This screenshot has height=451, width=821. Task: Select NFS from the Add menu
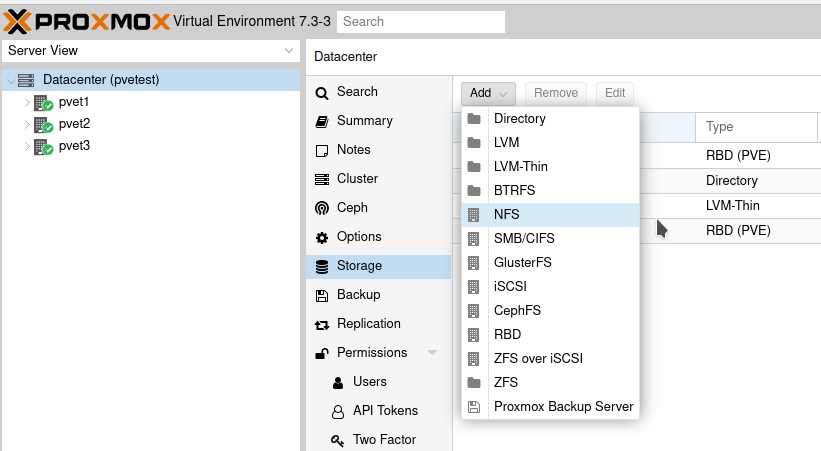coord(507,214)
